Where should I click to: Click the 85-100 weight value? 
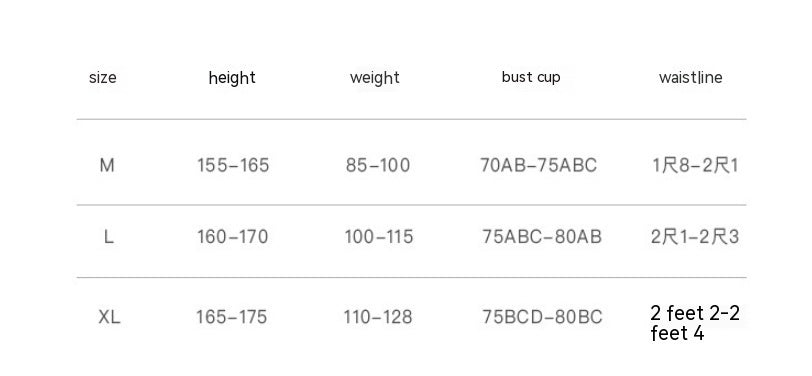(378, 165)
